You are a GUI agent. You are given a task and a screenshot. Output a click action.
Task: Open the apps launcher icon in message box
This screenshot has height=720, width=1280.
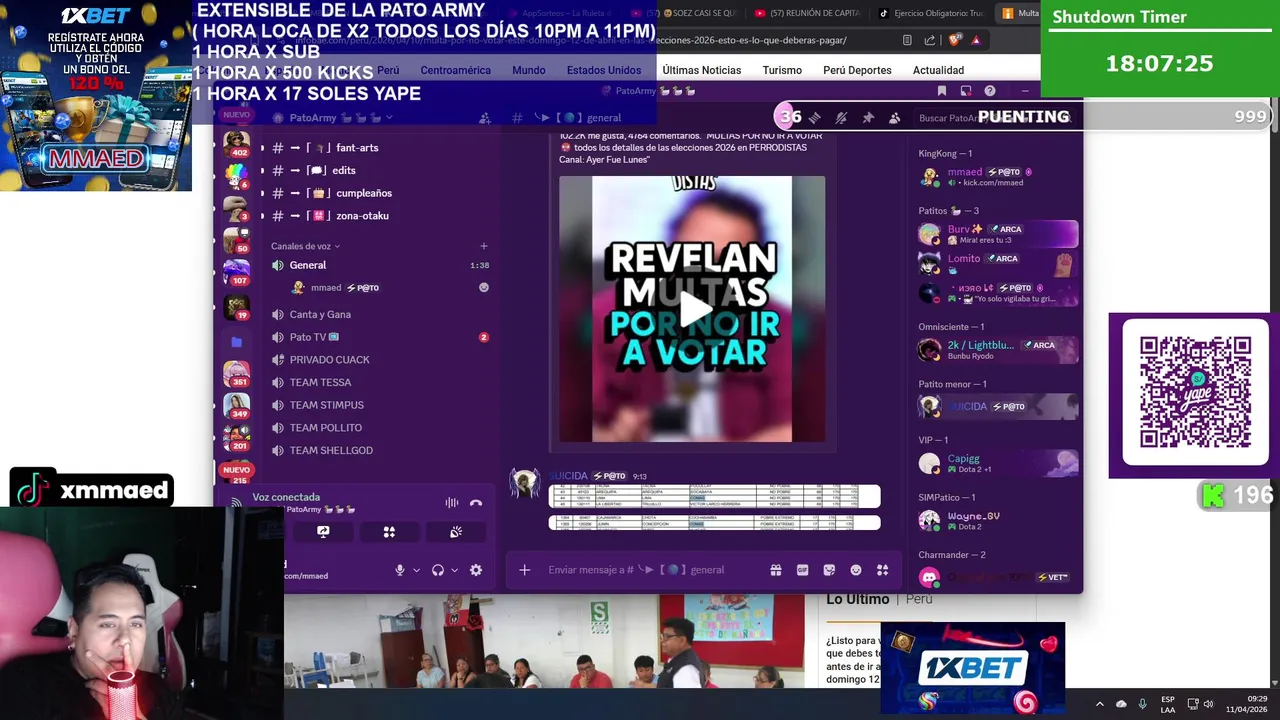point(882,570)
